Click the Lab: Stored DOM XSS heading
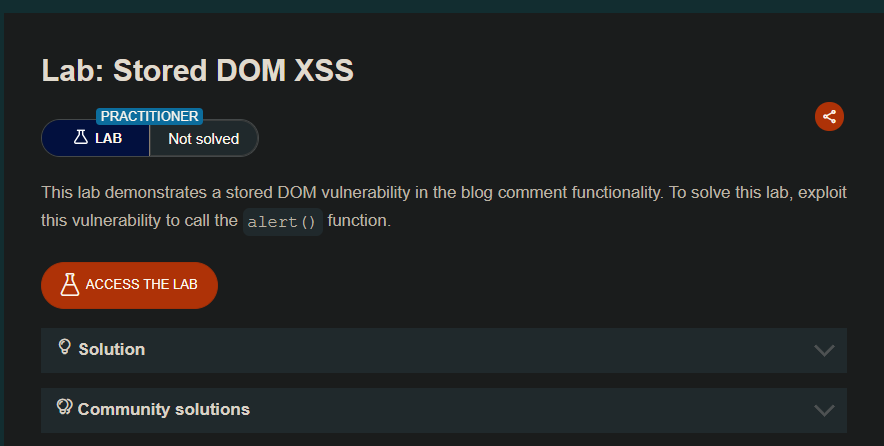This screenshot has height=446, width=884. (x=198, y=71)
